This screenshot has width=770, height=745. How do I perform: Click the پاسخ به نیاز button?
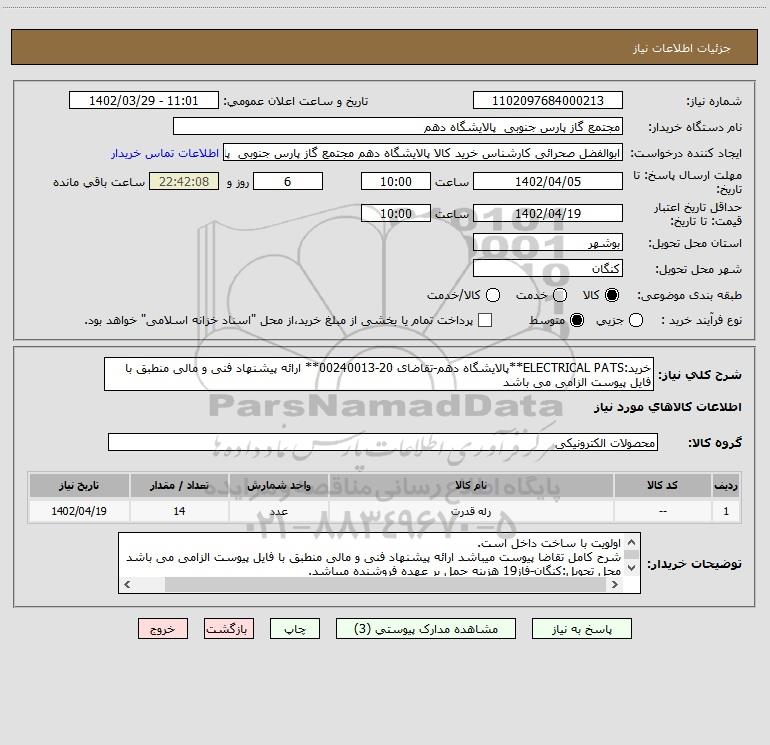tap(581, 629)
